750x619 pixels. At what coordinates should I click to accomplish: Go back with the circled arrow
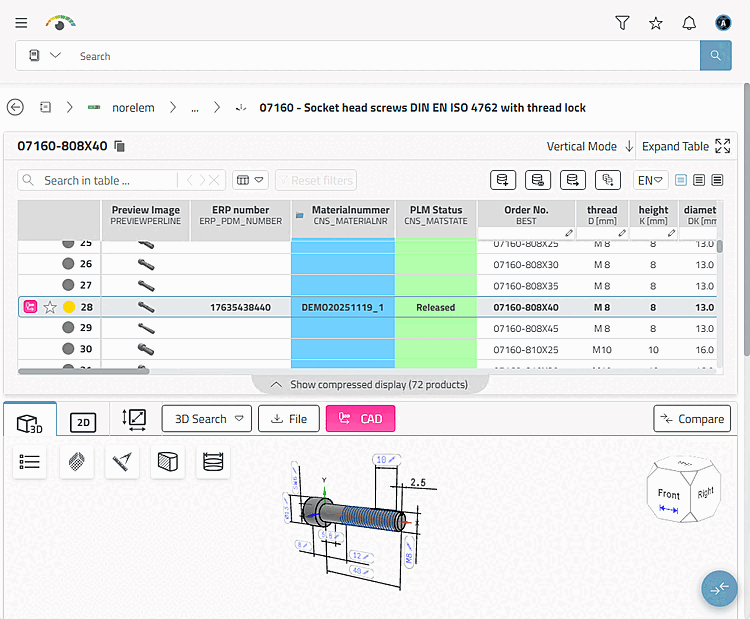click(15, 107)
